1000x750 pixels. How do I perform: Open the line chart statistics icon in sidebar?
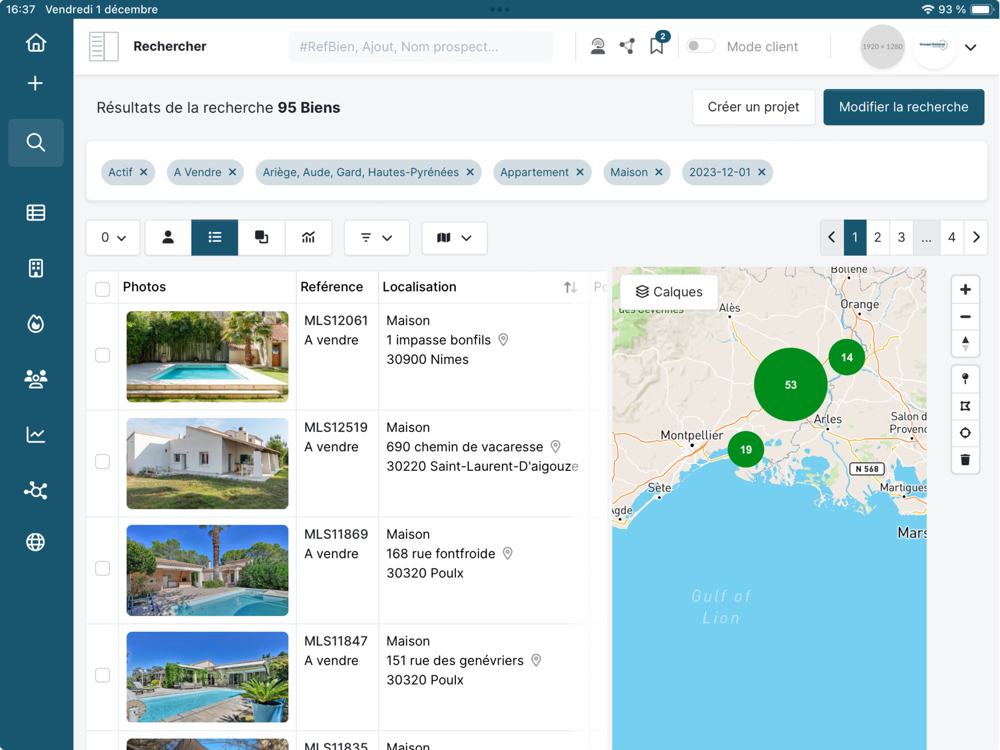click(x=36, y=435)
